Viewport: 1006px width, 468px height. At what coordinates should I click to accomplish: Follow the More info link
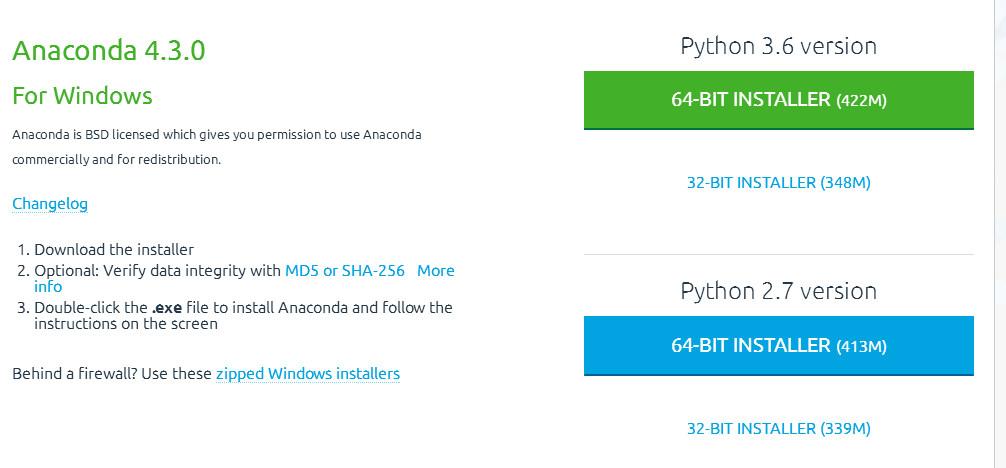tap(435, 271)
